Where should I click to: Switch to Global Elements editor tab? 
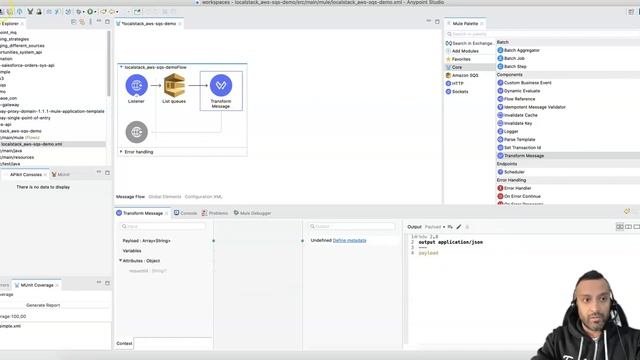point(164,197)
